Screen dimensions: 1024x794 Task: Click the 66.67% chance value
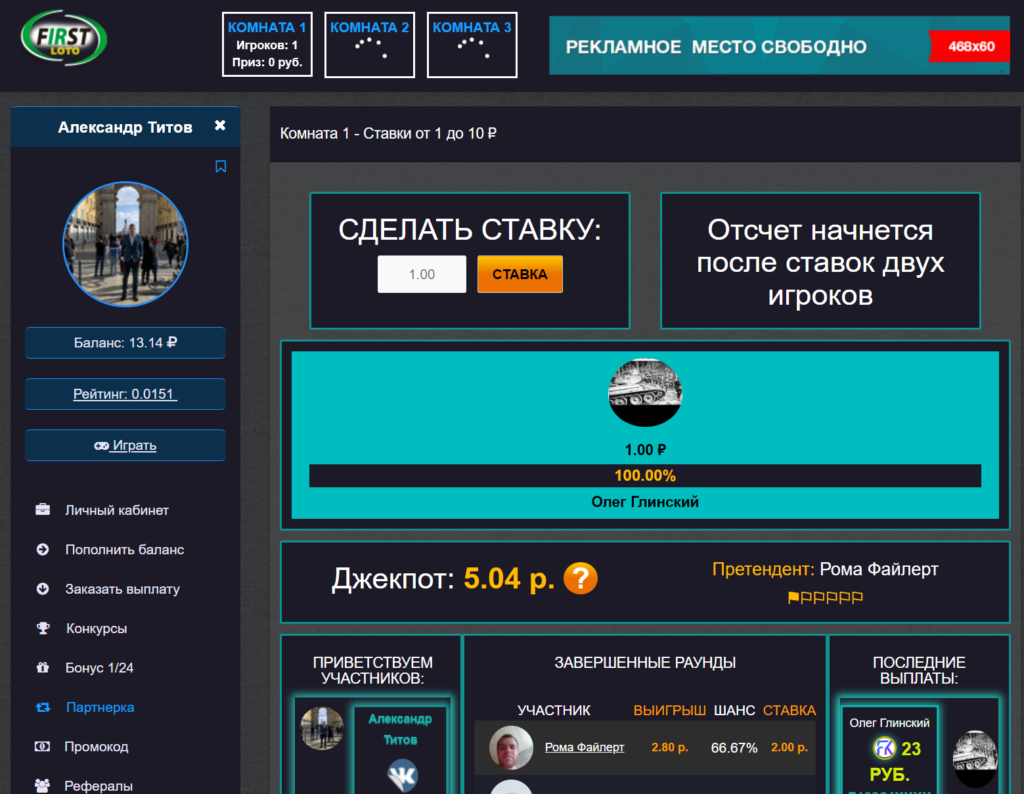[734, 748]
